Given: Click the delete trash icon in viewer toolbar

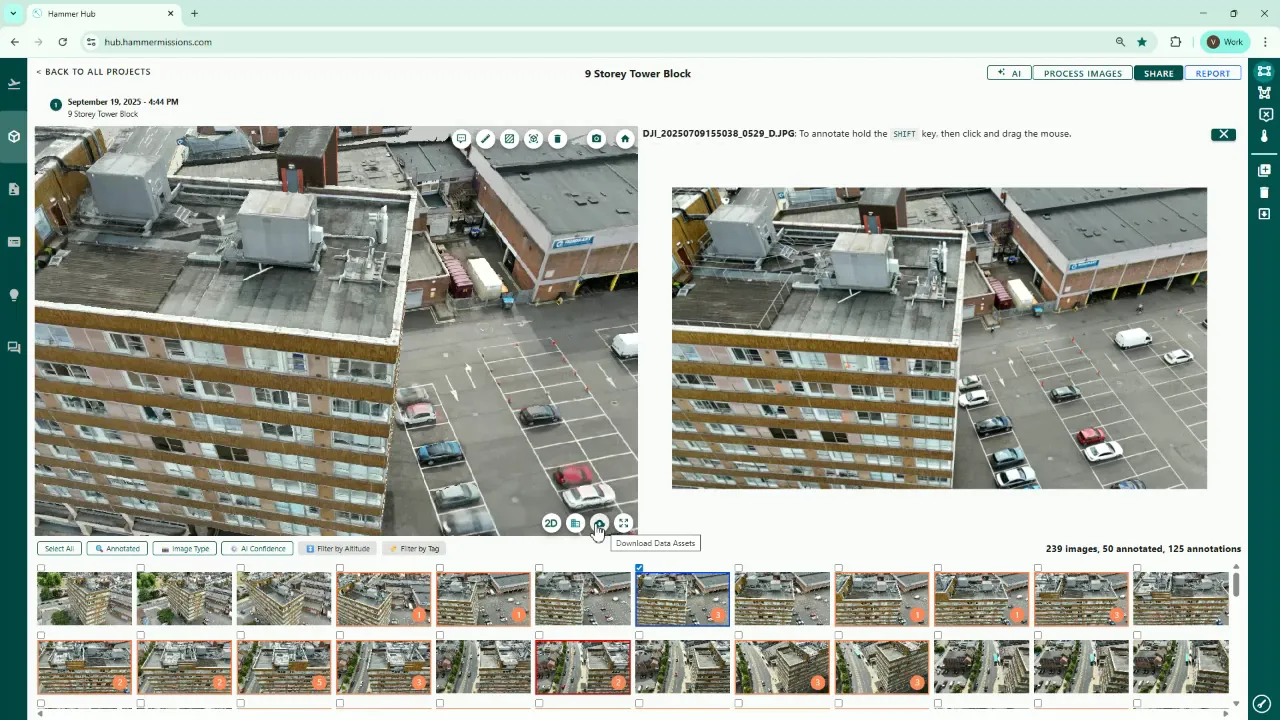Looking at the screenshot, I should coord(557,139).
